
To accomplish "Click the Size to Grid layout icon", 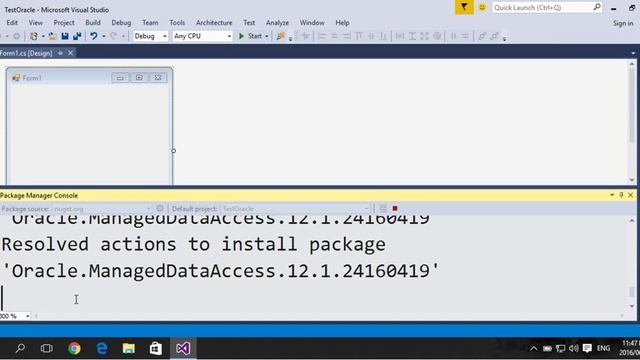I will [x=437, y=36].
